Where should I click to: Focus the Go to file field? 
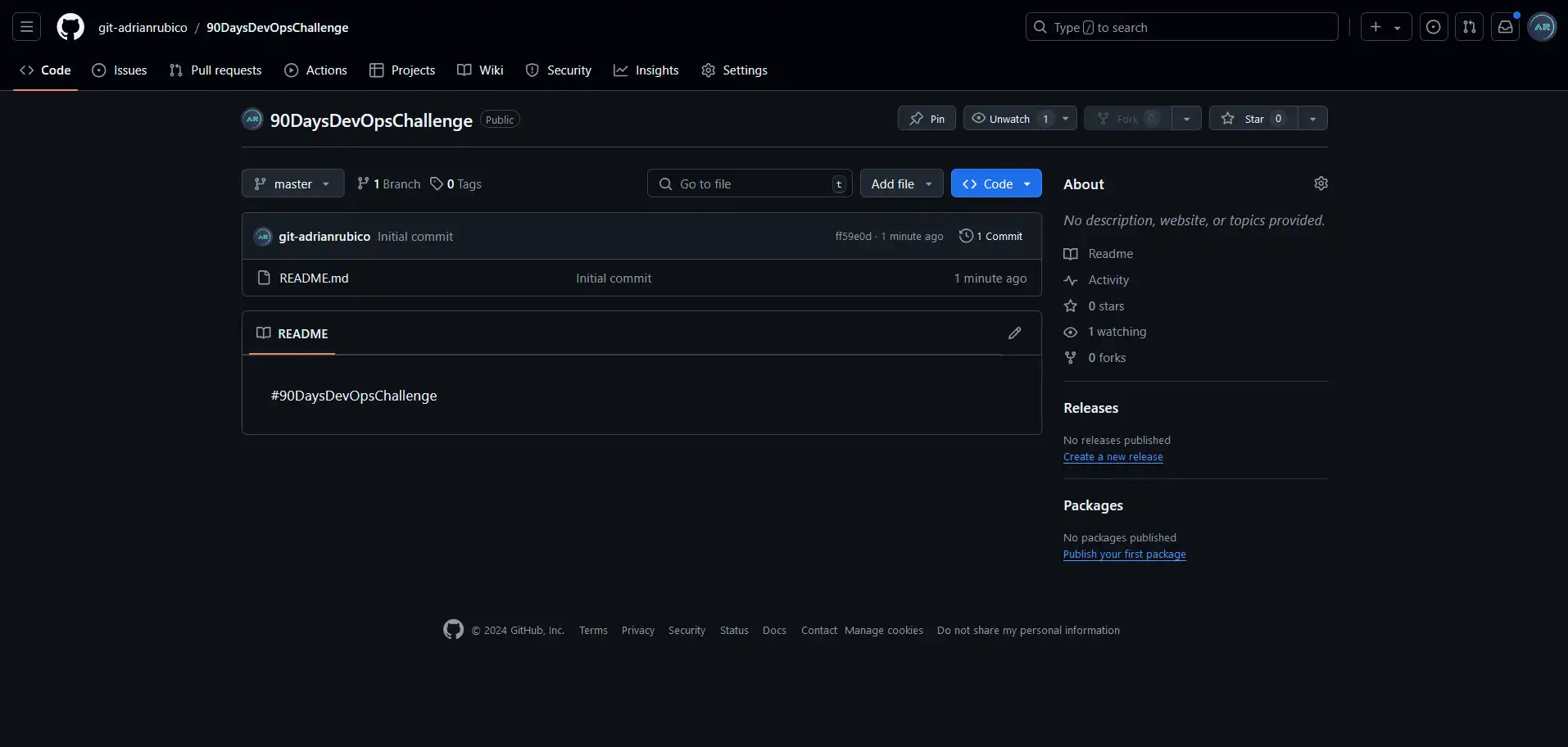click(750, 183)
